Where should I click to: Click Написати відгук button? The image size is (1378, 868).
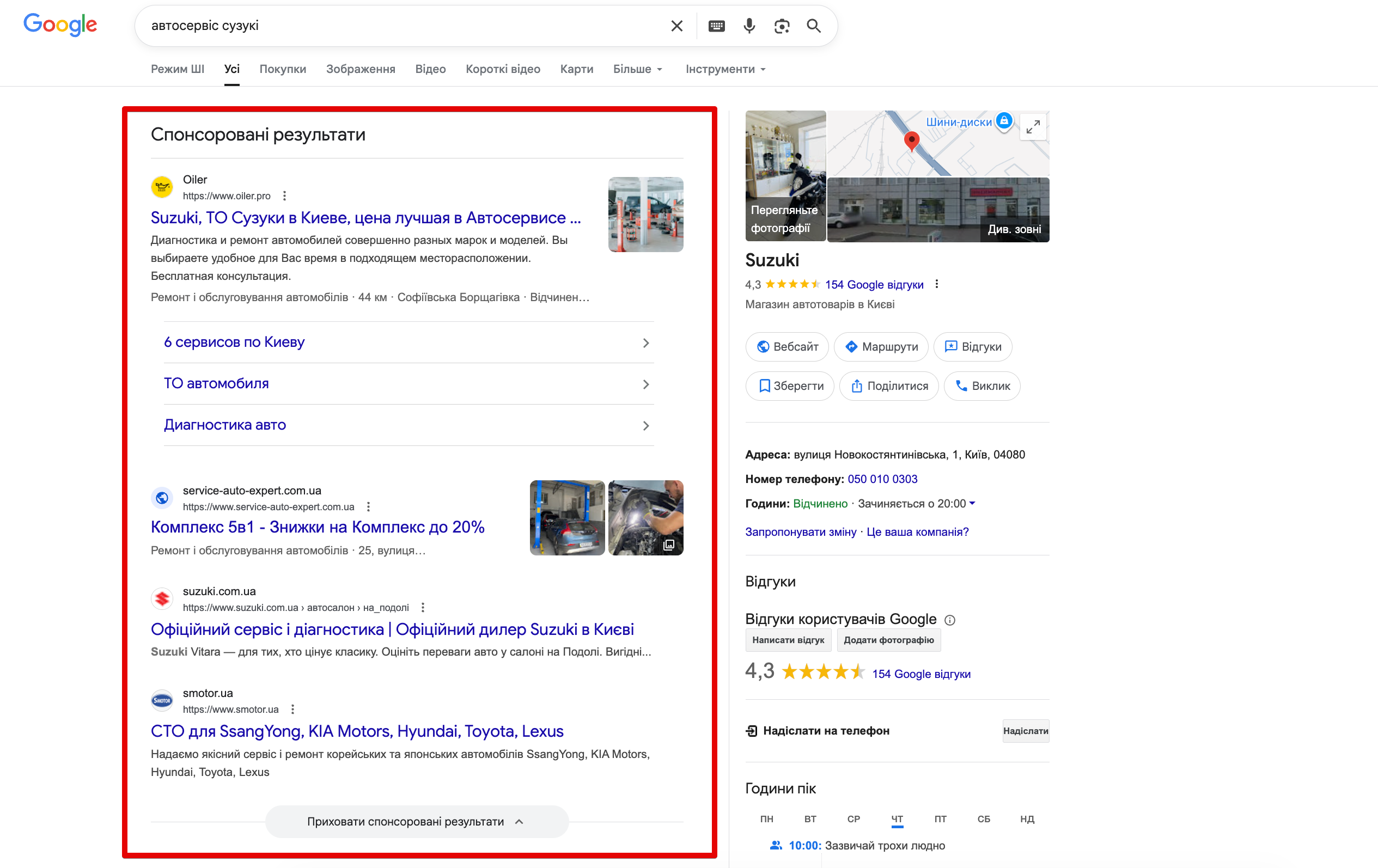tap(788, 640)
